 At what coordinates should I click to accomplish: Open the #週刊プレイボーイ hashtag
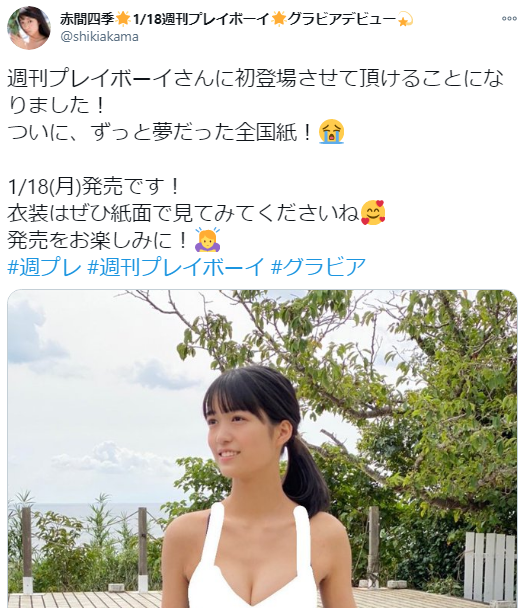pyautogui.click(x=176, y=267)
